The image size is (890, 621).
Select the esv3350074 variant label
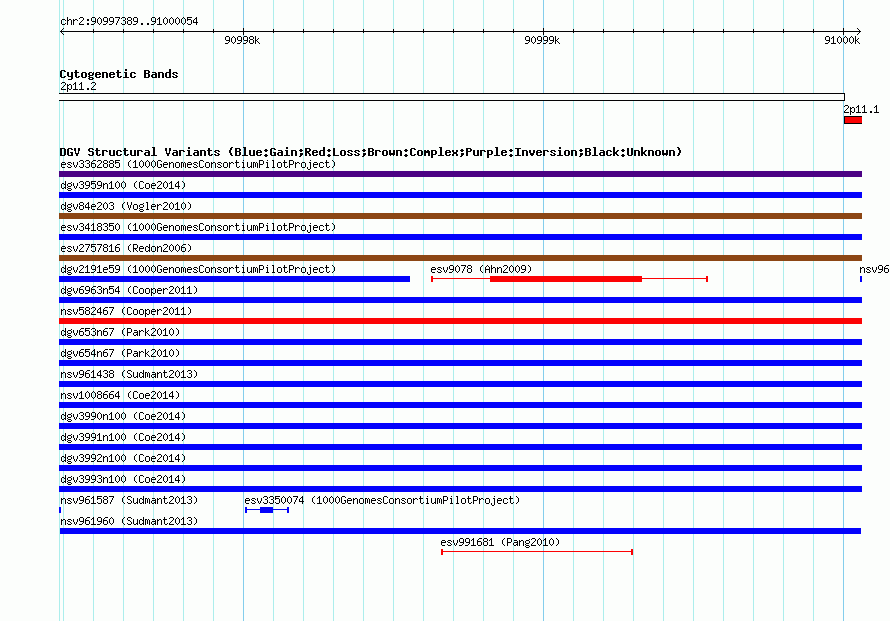pyautogui.click(x=382, y=500)
